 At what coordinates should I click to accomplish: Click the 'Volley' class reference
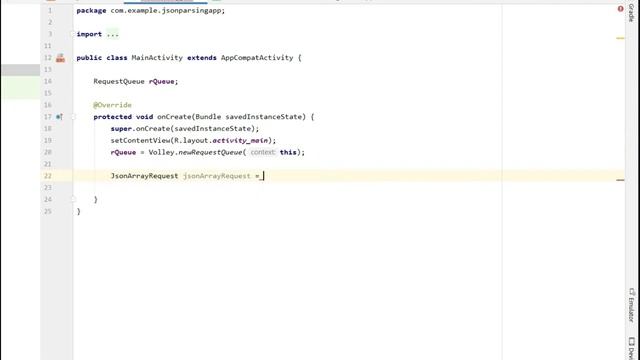click(161, 152)
